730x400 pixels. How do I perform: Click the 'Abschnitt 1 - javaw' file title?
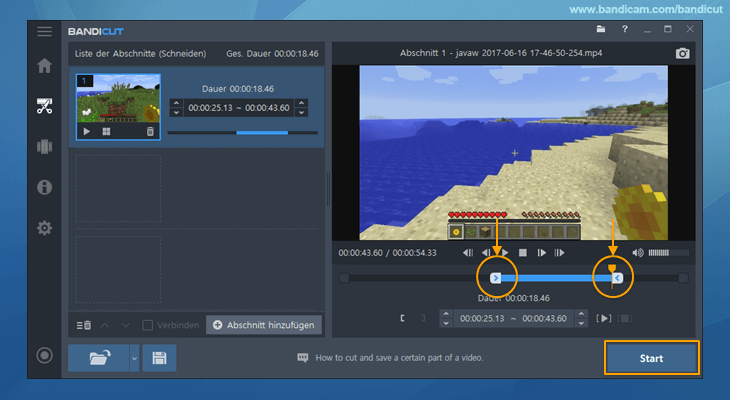coord(501,53)
